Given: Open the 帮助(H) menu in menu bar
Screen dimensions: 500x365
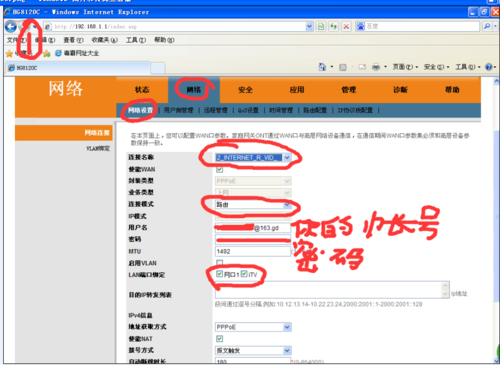Looking at the screenshot, I should tap(164, 40).
